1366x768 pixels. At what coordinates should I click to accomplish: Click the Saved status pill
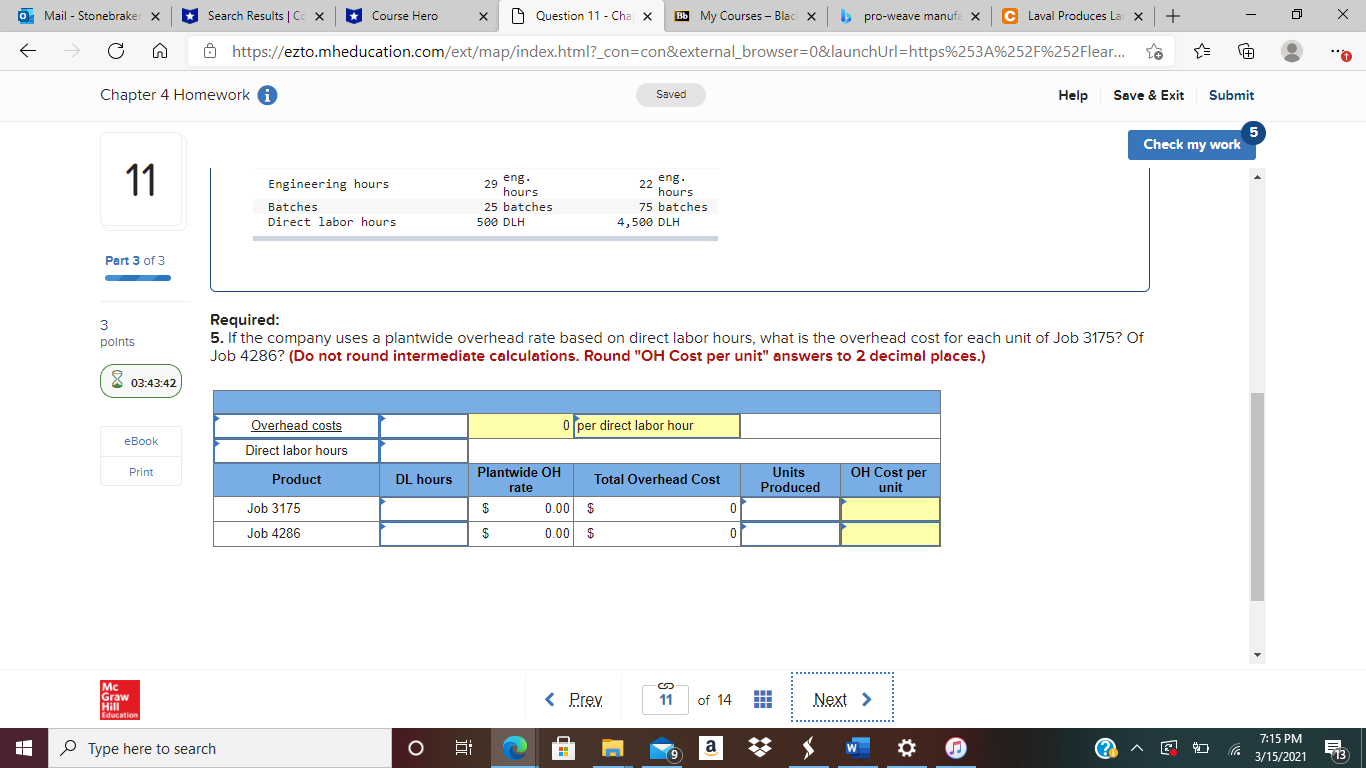coord(671,95)
